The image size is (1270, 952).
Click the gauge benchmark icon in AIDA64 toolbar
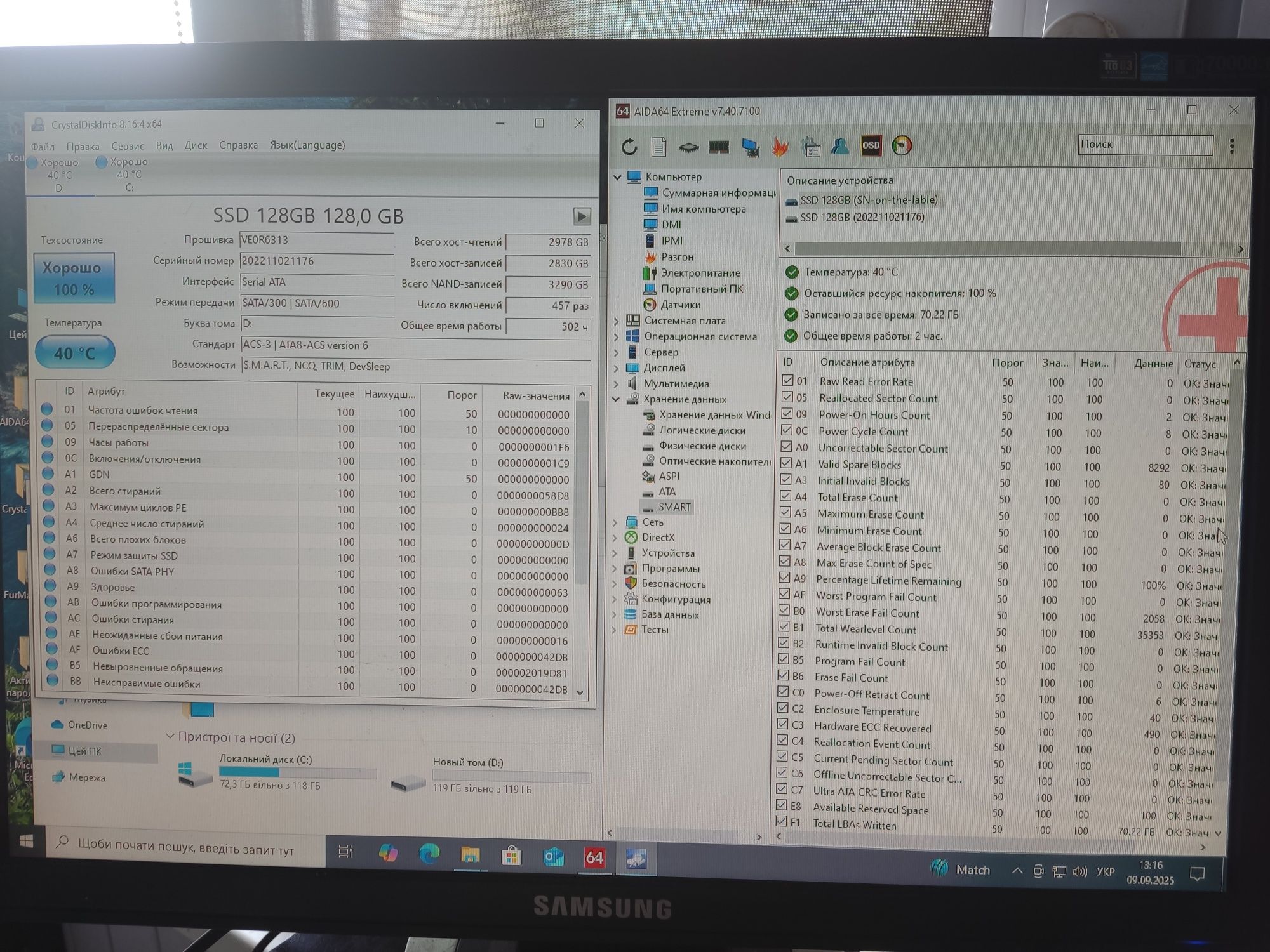click(x=902, y=145)
